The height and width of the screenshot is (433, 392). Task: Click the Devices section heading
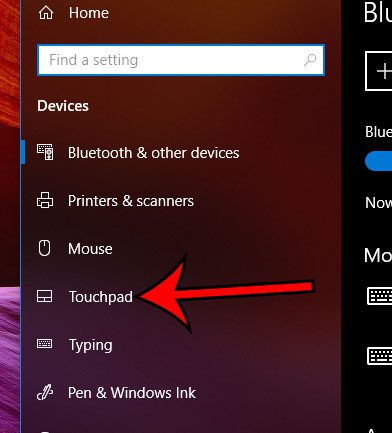tap(63, 106)
